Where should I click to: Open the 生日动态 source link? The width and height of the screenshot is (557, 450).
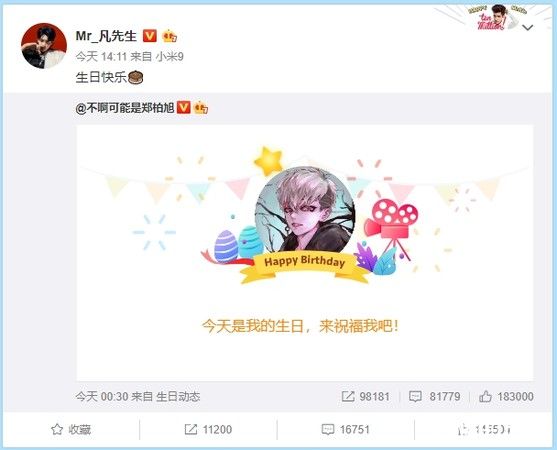coord(178,396)
